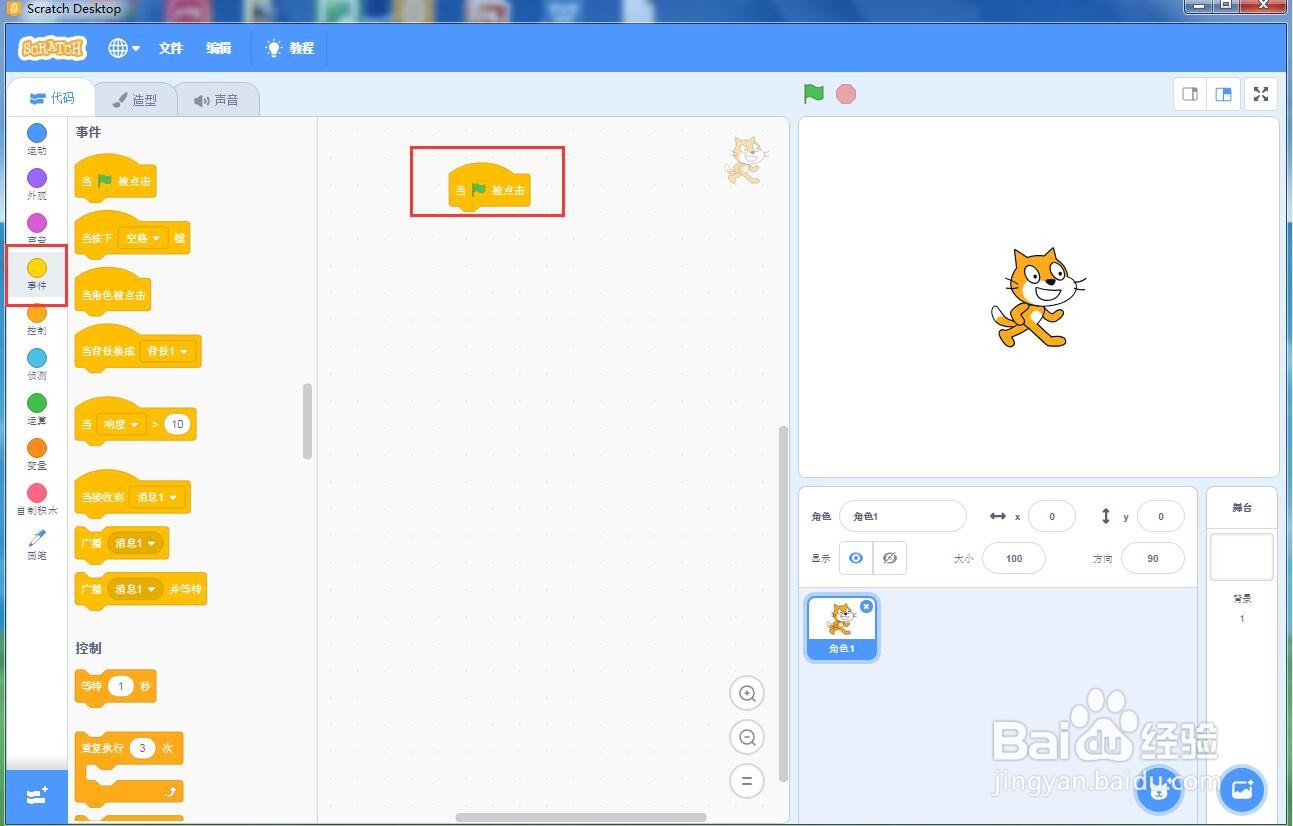Open the 消息1 dropdown in the broadcast block

coord(135,543)
